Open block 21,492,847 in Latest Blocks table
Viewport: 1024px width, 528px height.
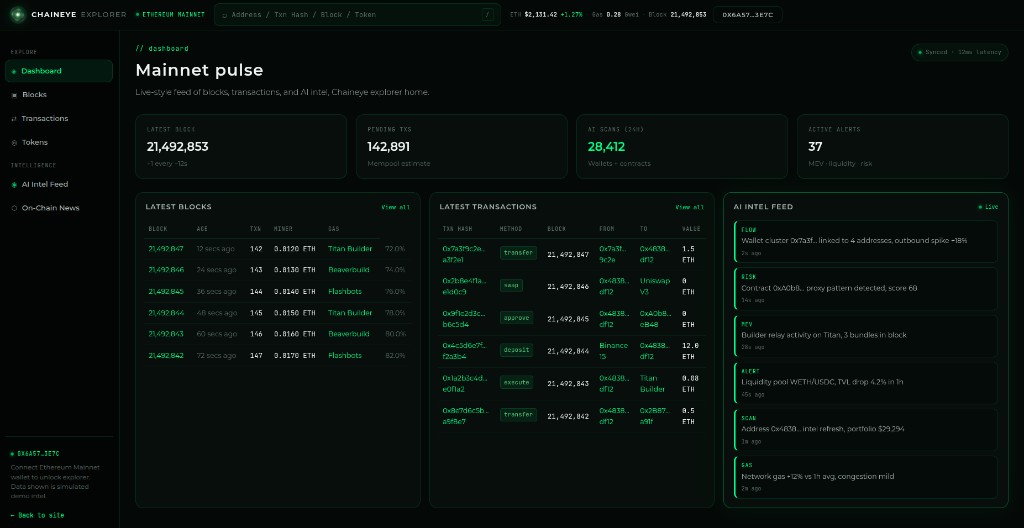tap(166, 249)
